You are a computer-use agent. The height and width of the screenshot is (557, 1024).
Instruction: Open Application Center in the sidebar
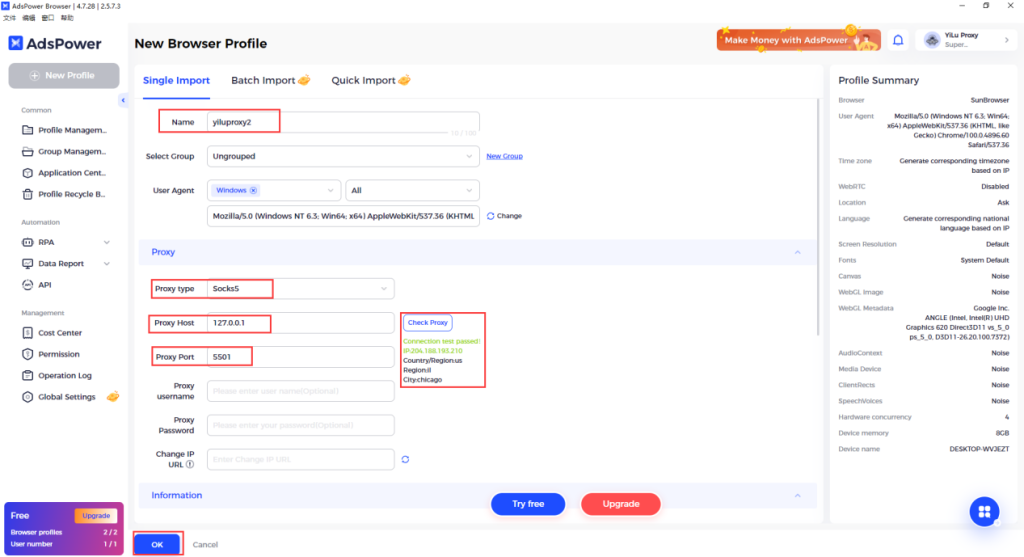(64, 173)
